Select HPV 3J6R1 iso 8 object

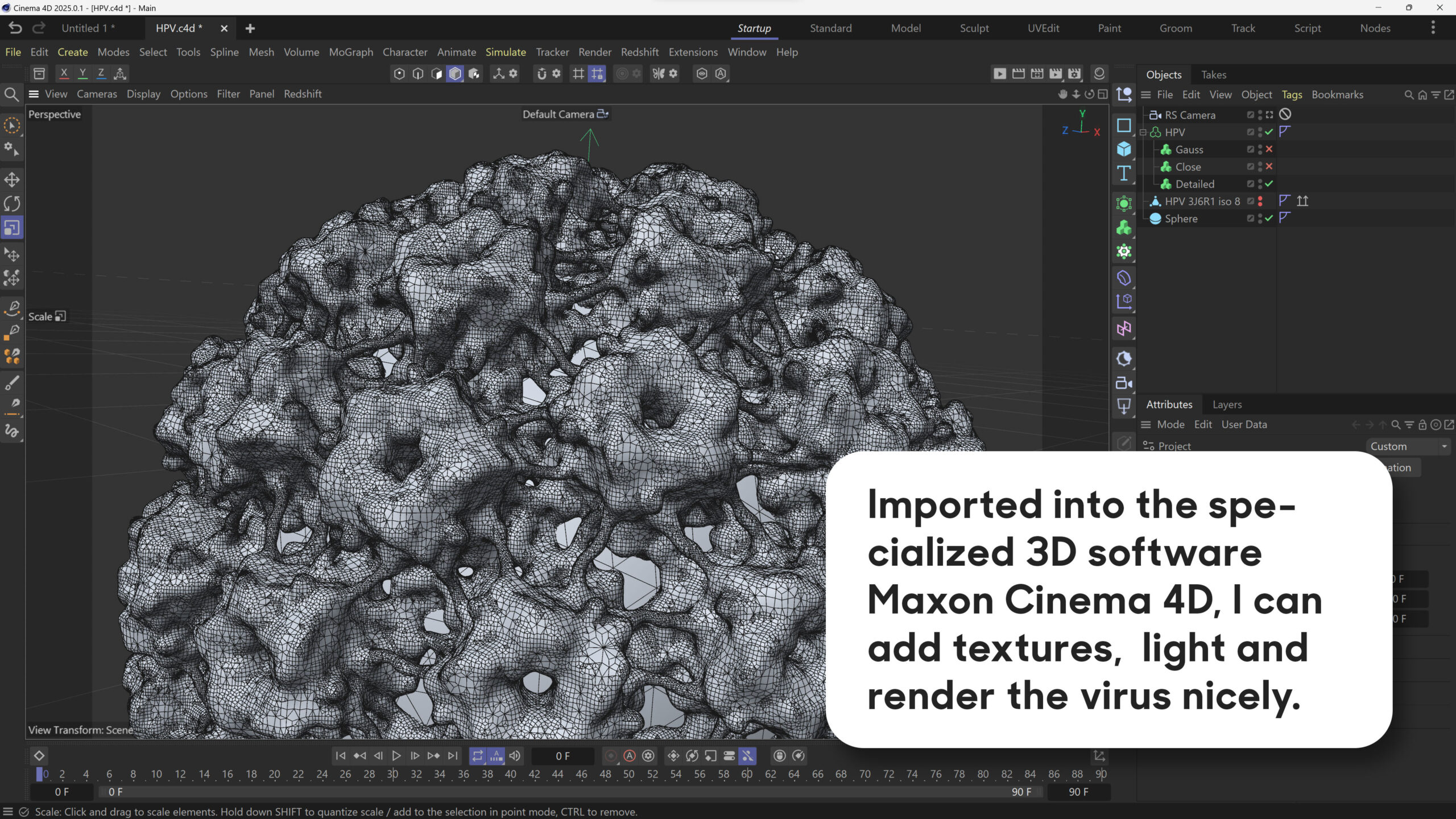tap(1202, 201)
